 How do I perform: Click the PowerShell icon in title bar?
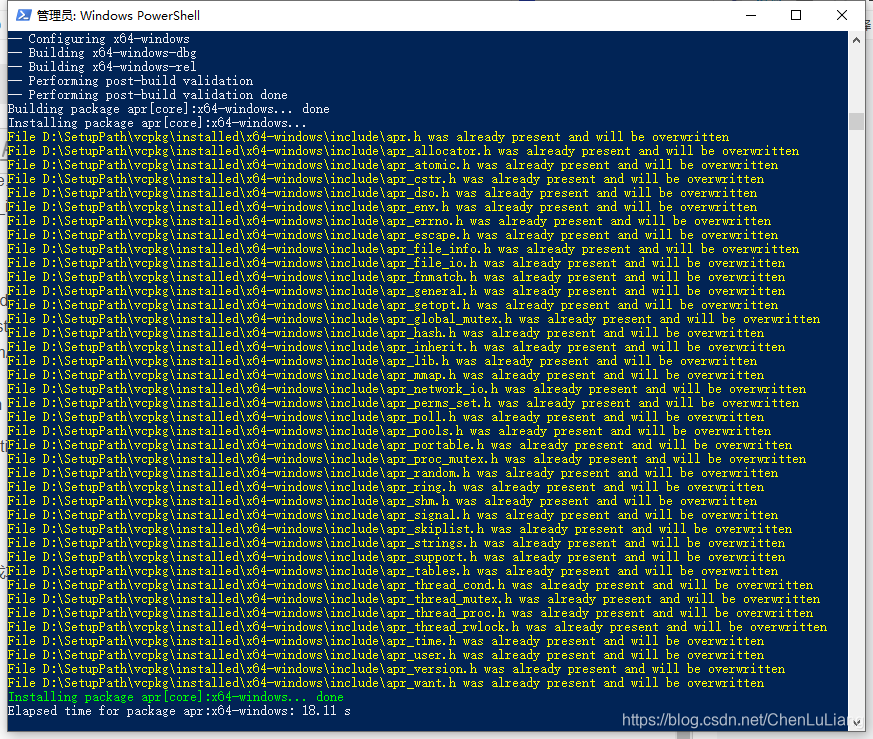23,15
